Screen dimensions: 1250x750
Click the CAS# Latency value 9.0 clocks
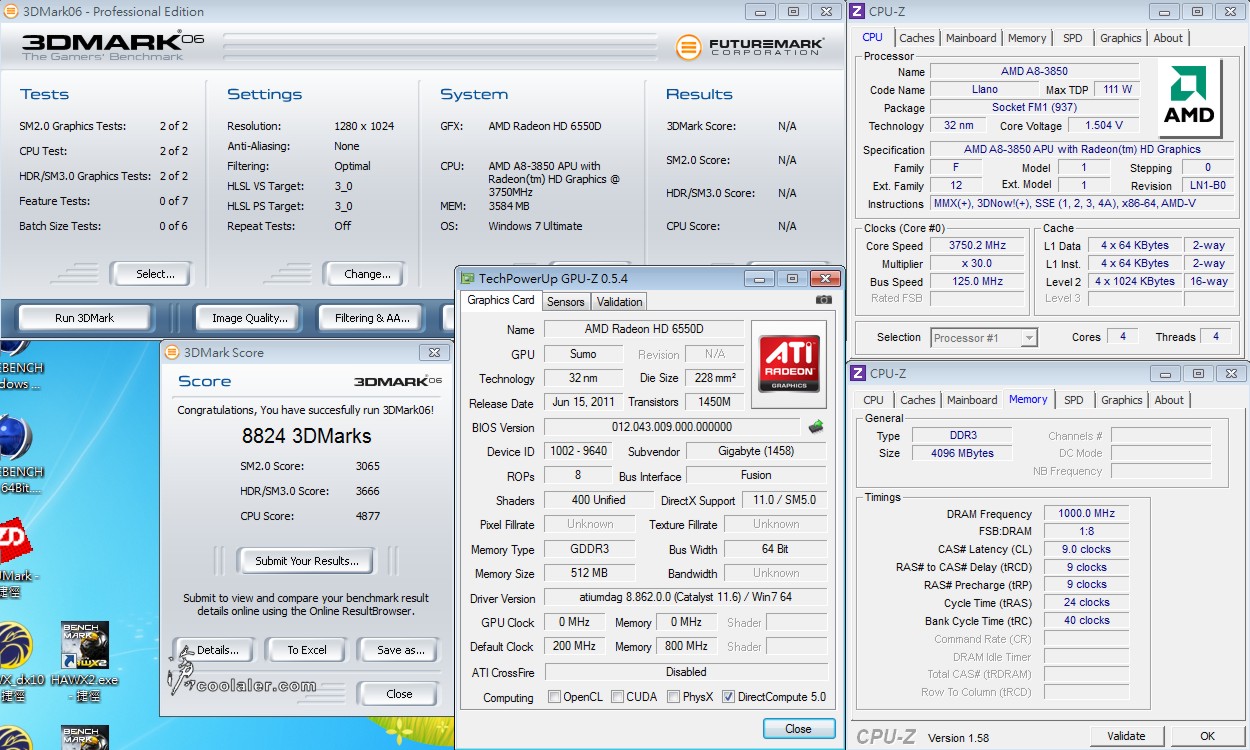1086,549
